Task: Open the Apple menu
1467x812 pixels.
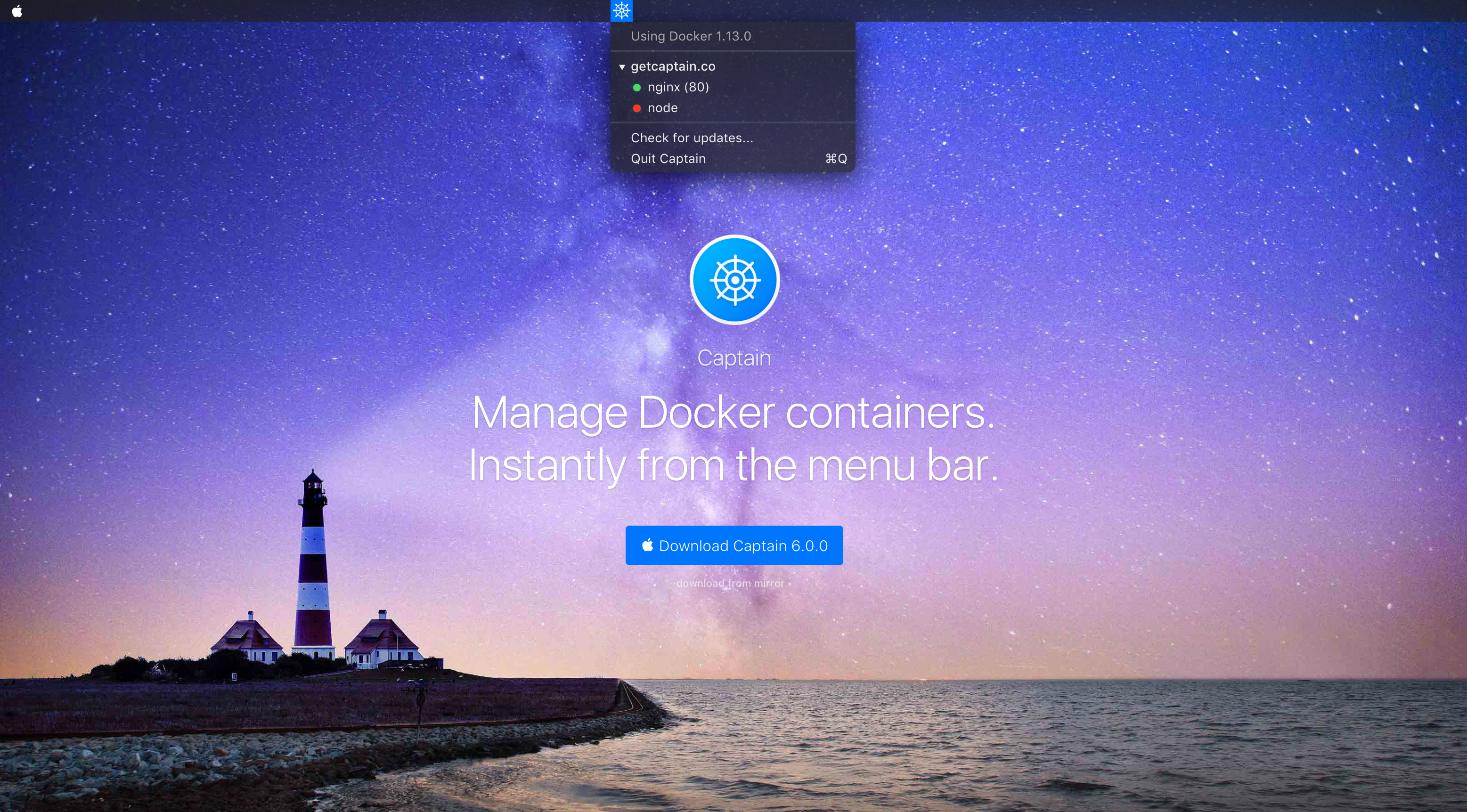Action: coord(17,11)
